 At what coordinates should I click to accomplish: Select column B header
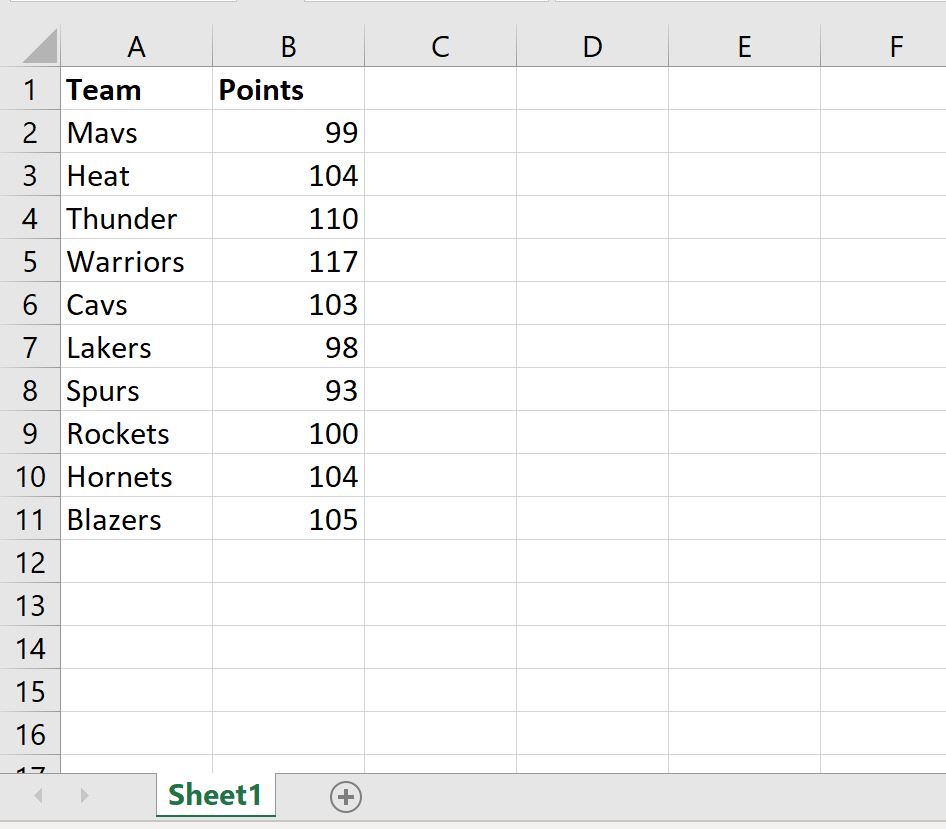click(x=288, y=46)
